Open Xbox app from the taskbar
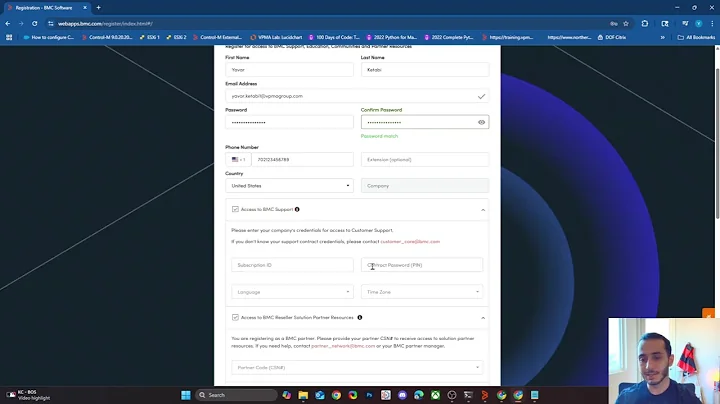 tap(435, 395)
